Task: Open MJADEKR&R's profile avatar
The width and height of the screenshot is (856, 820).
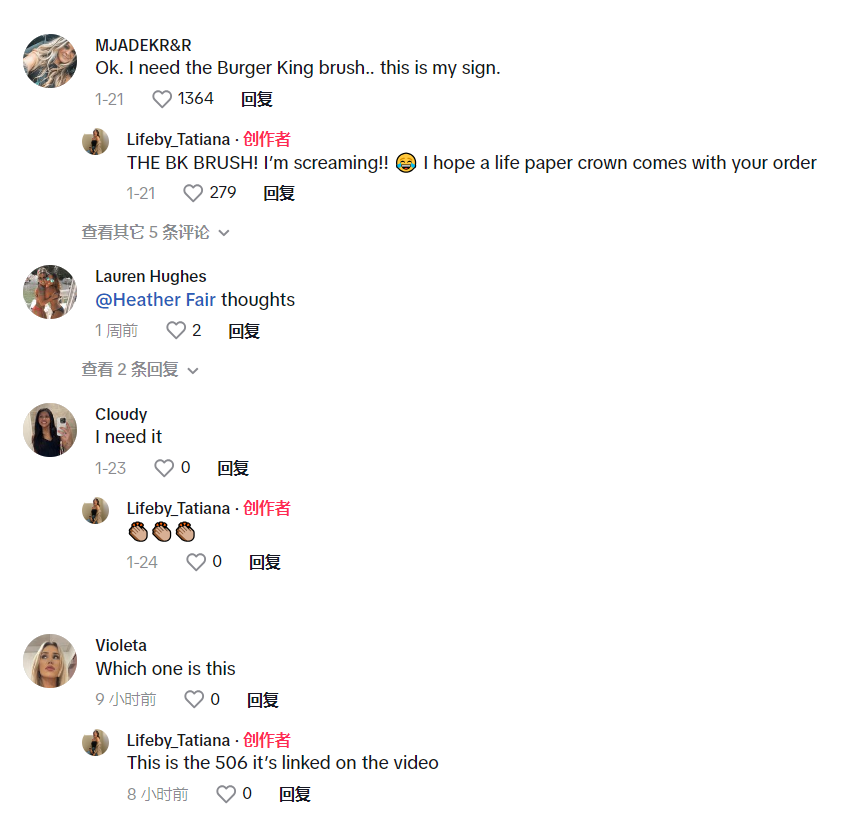Action: 50,61
